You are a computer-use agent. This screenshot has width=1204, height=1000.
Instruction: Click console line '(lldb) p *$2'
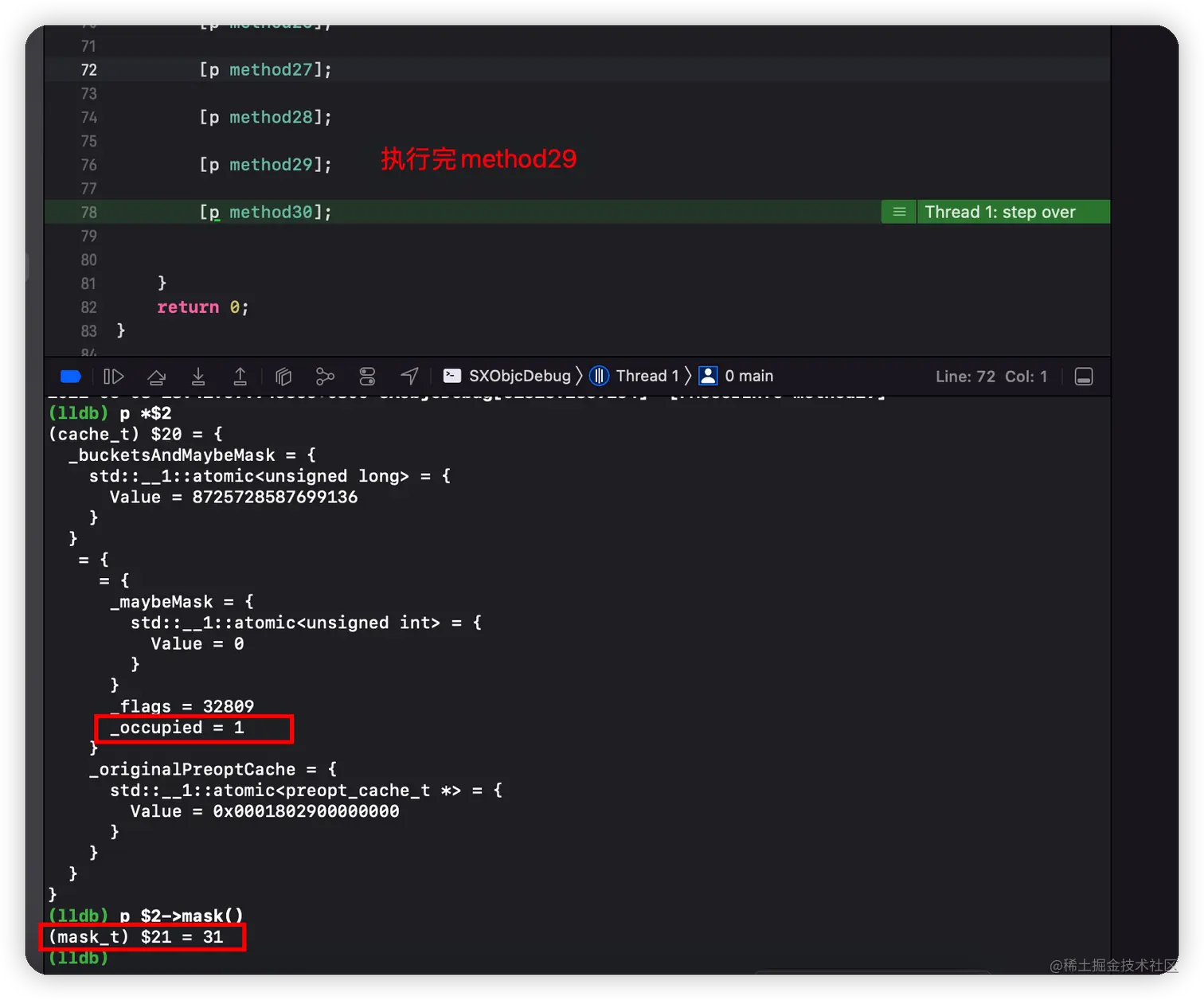click(110, 413)
